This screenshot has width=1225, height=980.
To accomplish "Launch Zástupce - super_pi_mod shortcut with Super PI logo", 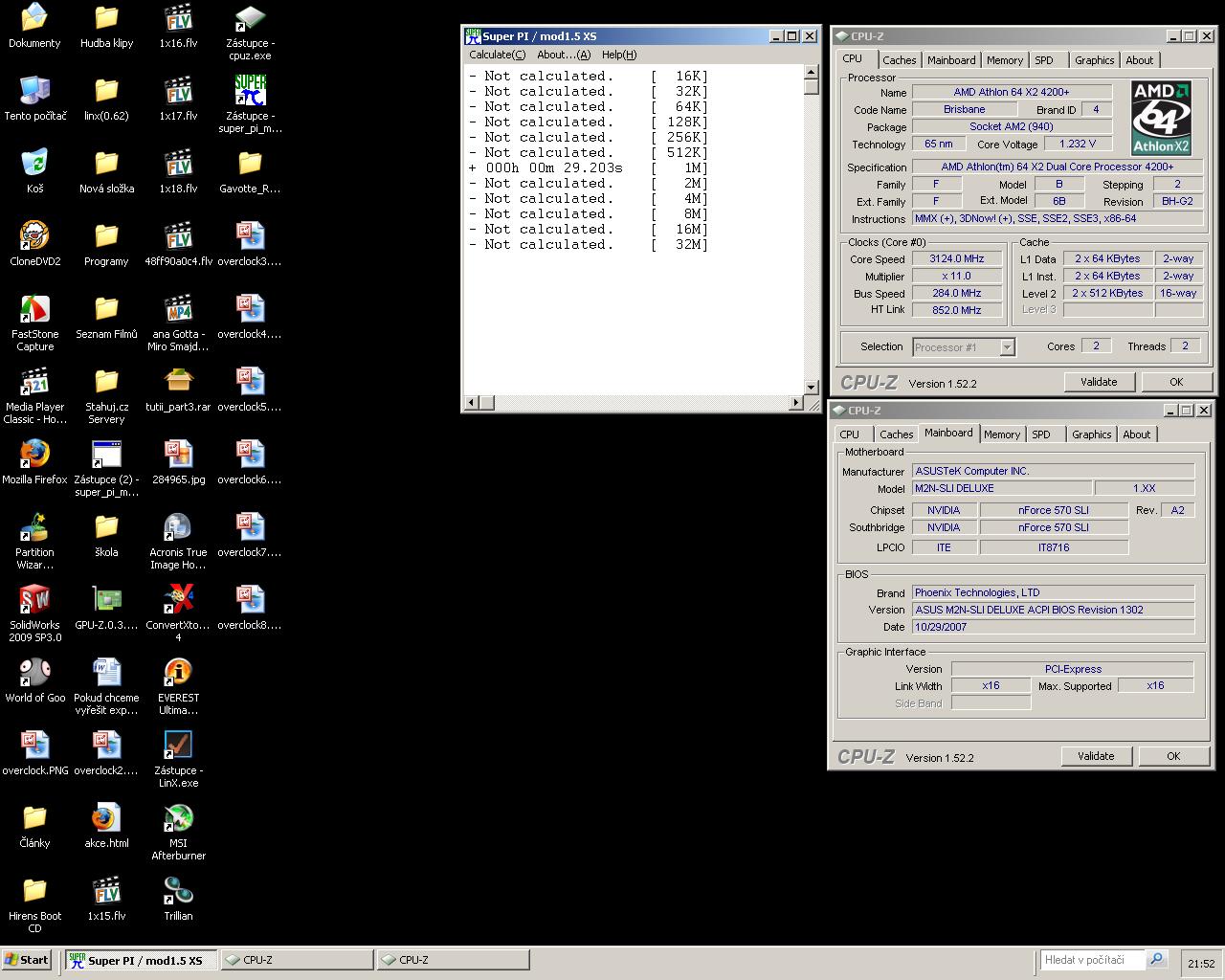I will [250, 105].
